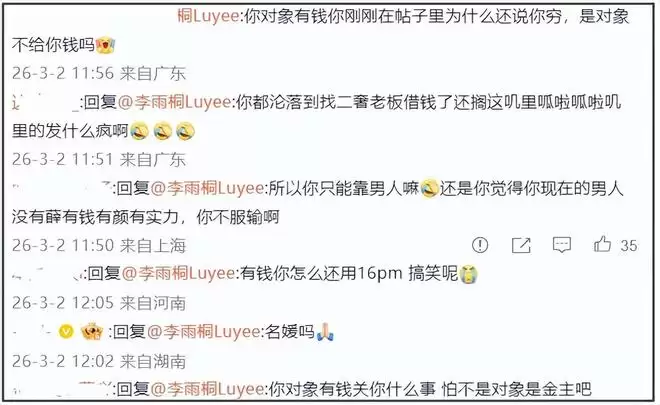Like the comment with thumbs-up icon
Screen dimensions: 660x405
tap(602, 244)
